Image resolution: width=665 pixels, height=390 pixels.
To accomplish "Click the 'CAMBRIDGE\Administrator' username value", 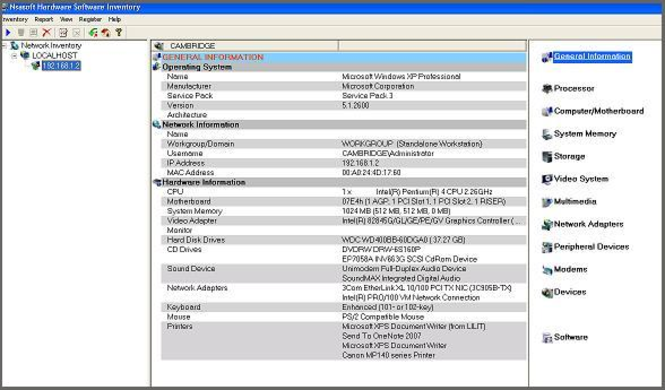I will 388,153.
